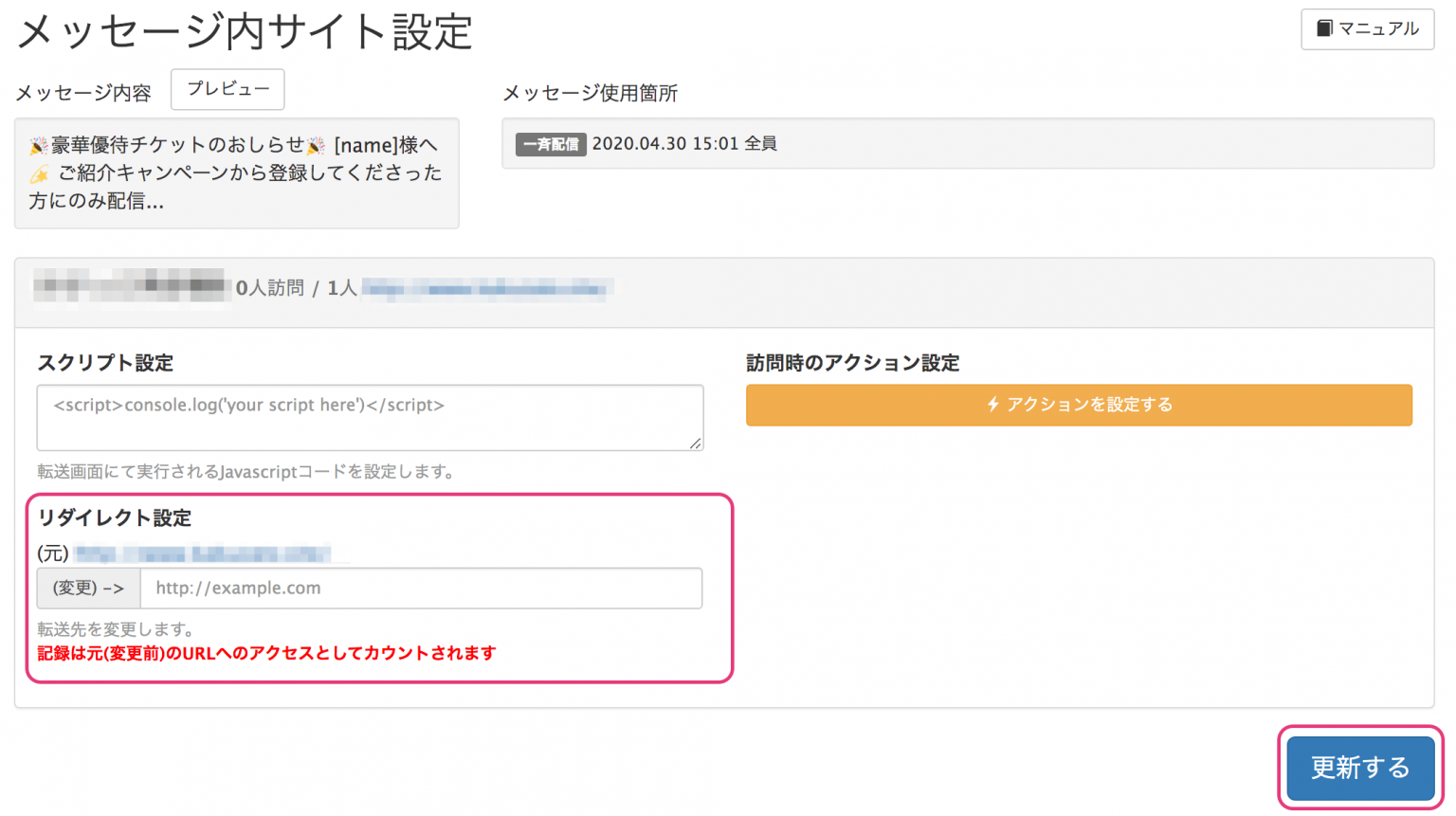Viewport: 1456px width, 816px height.
Task: Click the プレビュー preview button
Action: click(227, 89)
